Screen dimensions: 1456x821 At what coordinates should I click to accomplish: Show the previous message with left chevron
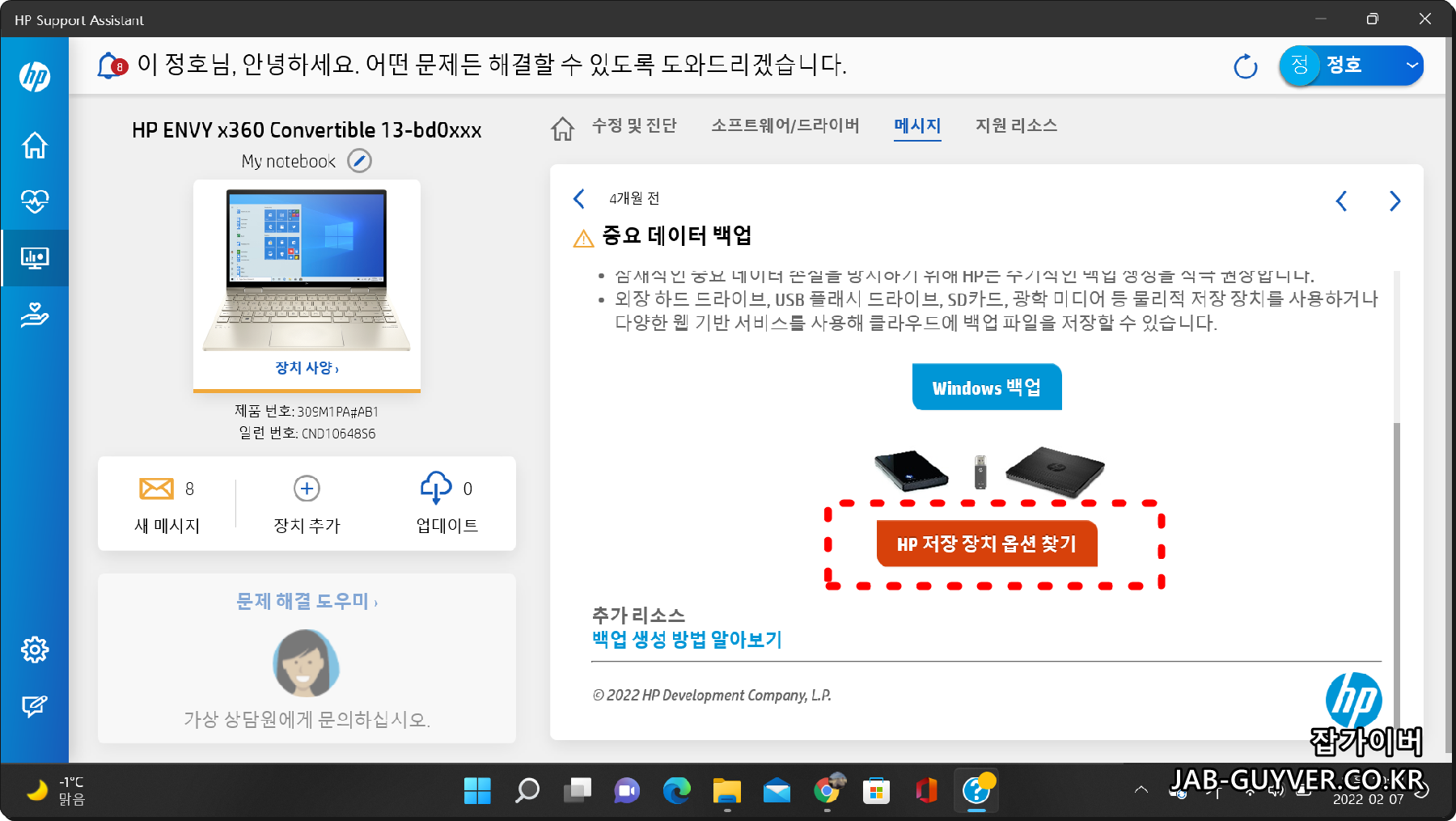pyautogui.click(x=1341, y=201)
